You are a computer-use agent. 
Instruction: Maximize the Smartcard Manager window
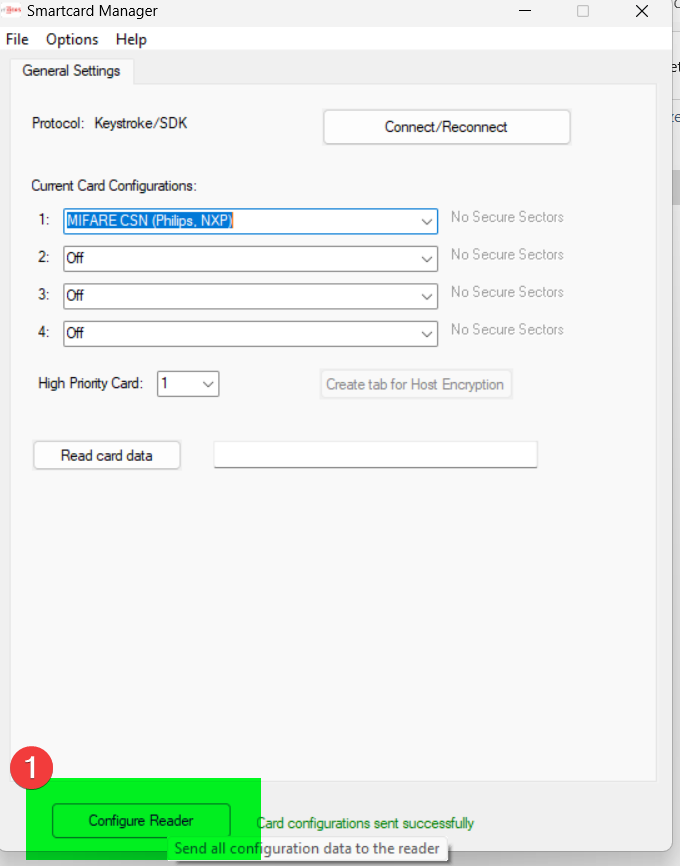pyautogui.click(x=583, y=11)
